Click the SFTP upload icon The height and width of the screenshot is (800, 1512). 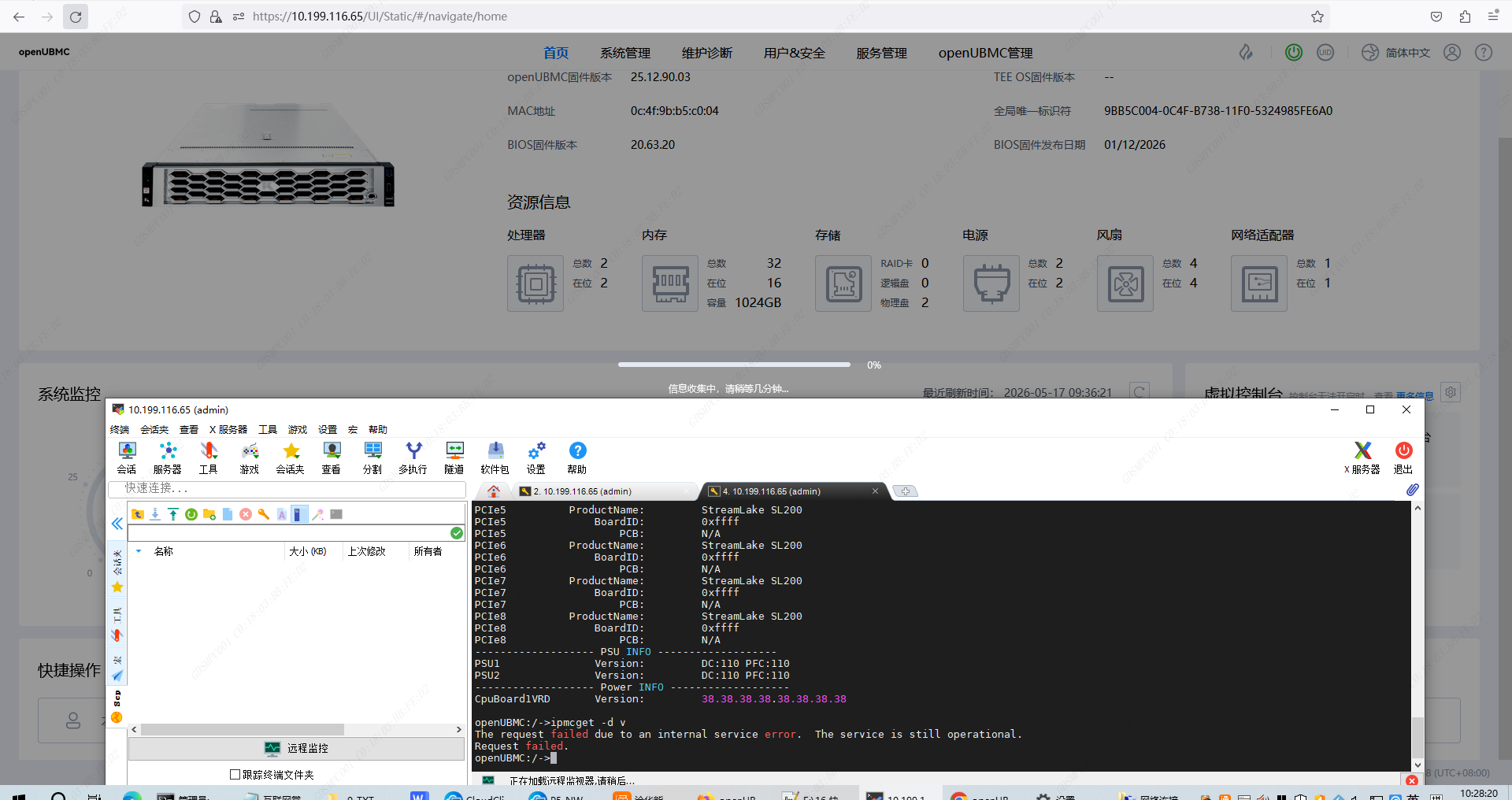173,514
